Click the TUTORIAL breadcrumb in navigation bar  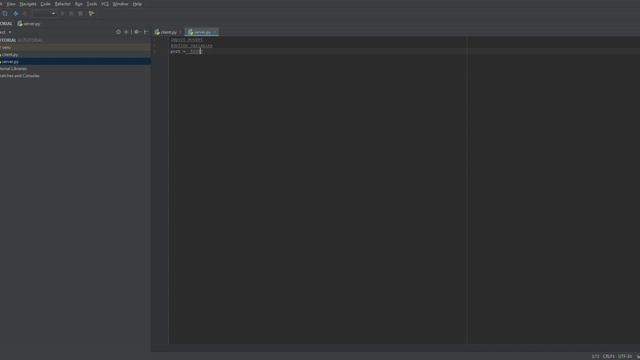(6, 24)
